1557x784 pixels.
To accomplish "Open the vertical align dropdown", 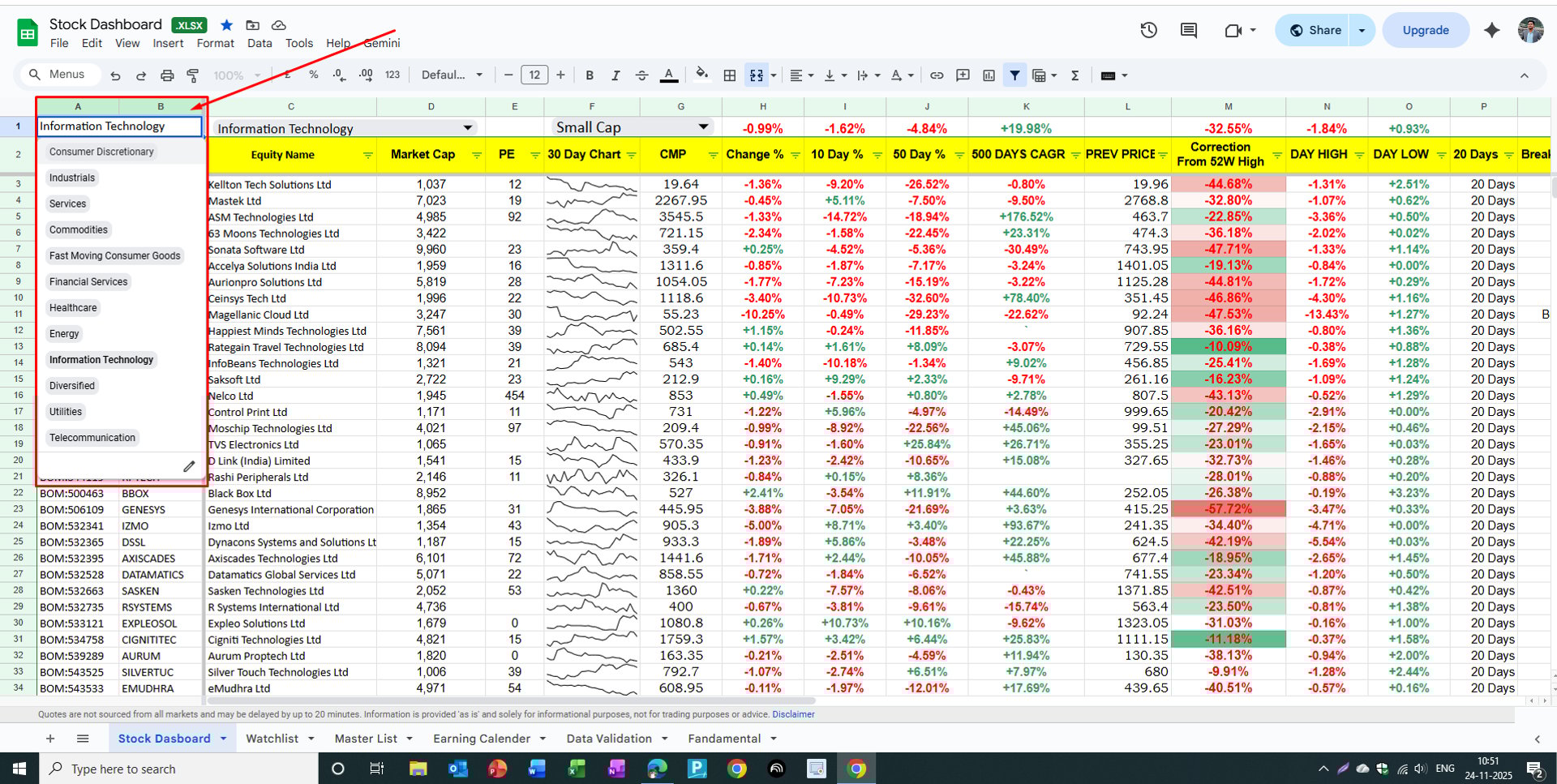I will pos(835,75).
